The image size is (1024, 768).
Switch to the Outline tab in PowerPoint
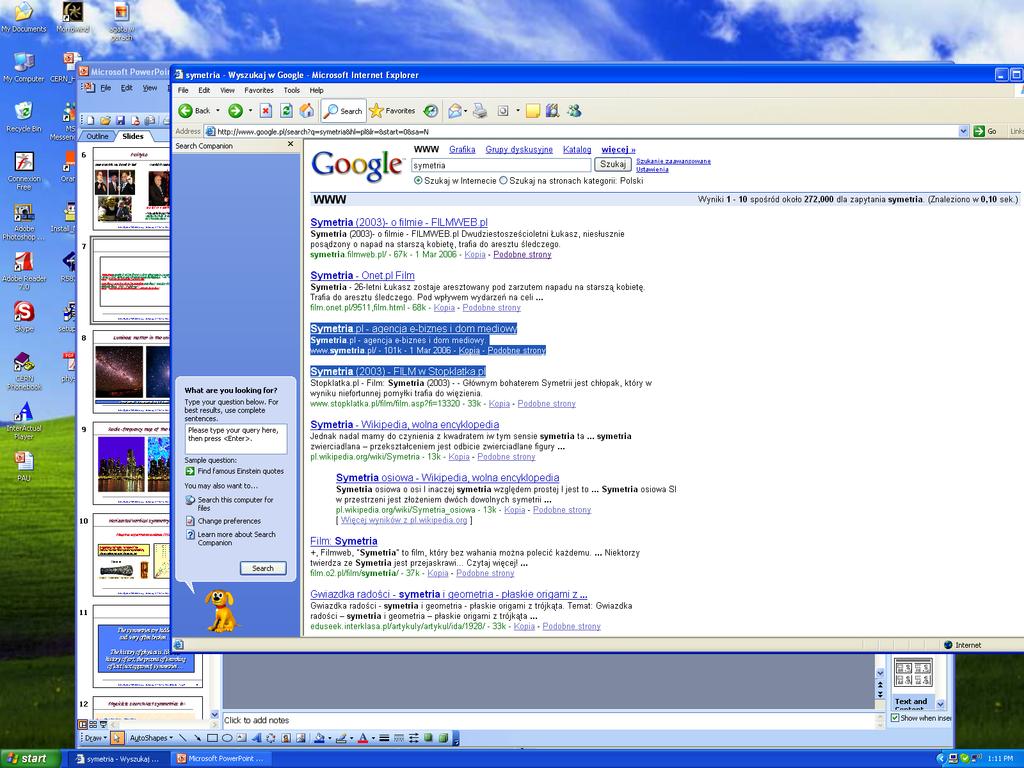(97, 136)
